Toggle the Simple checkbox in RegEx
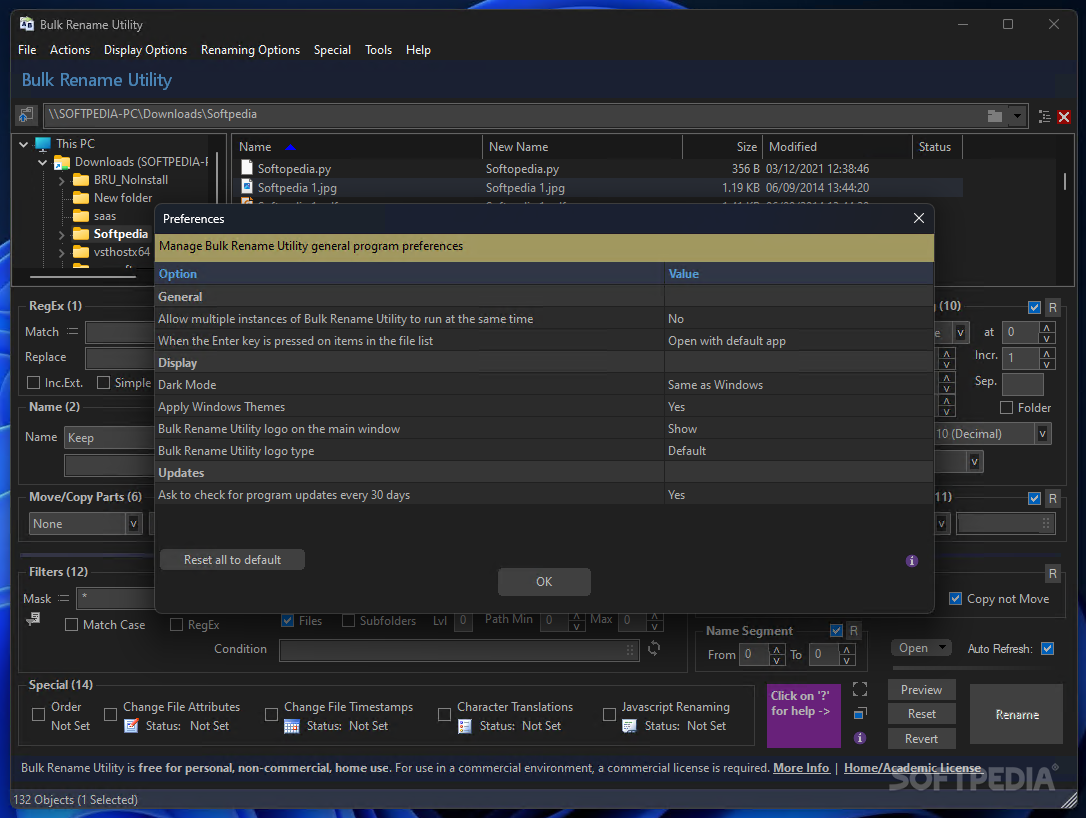 click(103, 382)
